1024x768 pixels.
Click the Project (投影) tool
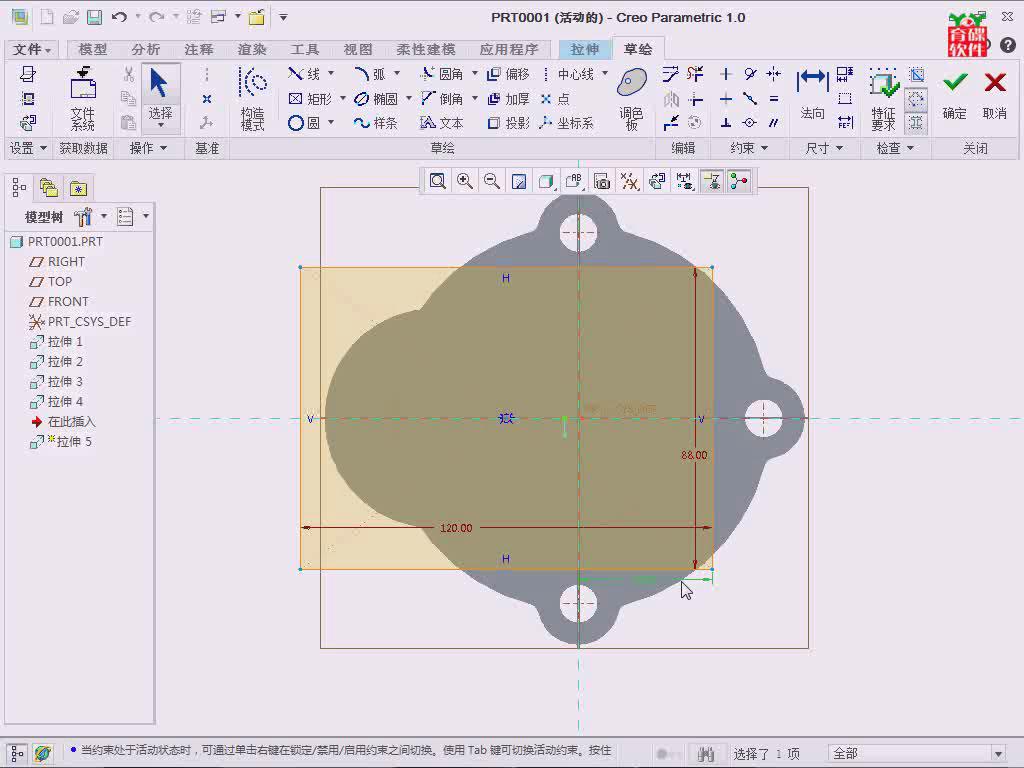pos(509,123)
